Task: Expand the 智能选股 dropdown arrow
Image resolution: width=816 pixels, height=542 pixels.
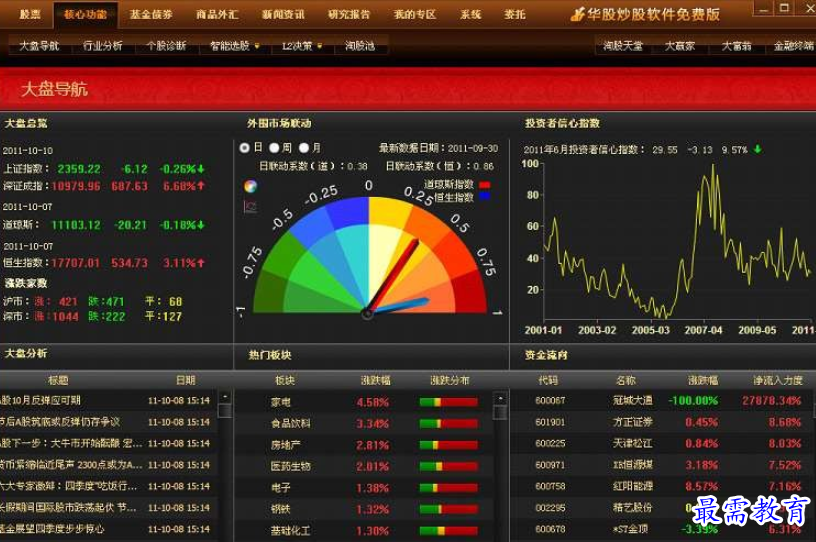Action: 257,46
